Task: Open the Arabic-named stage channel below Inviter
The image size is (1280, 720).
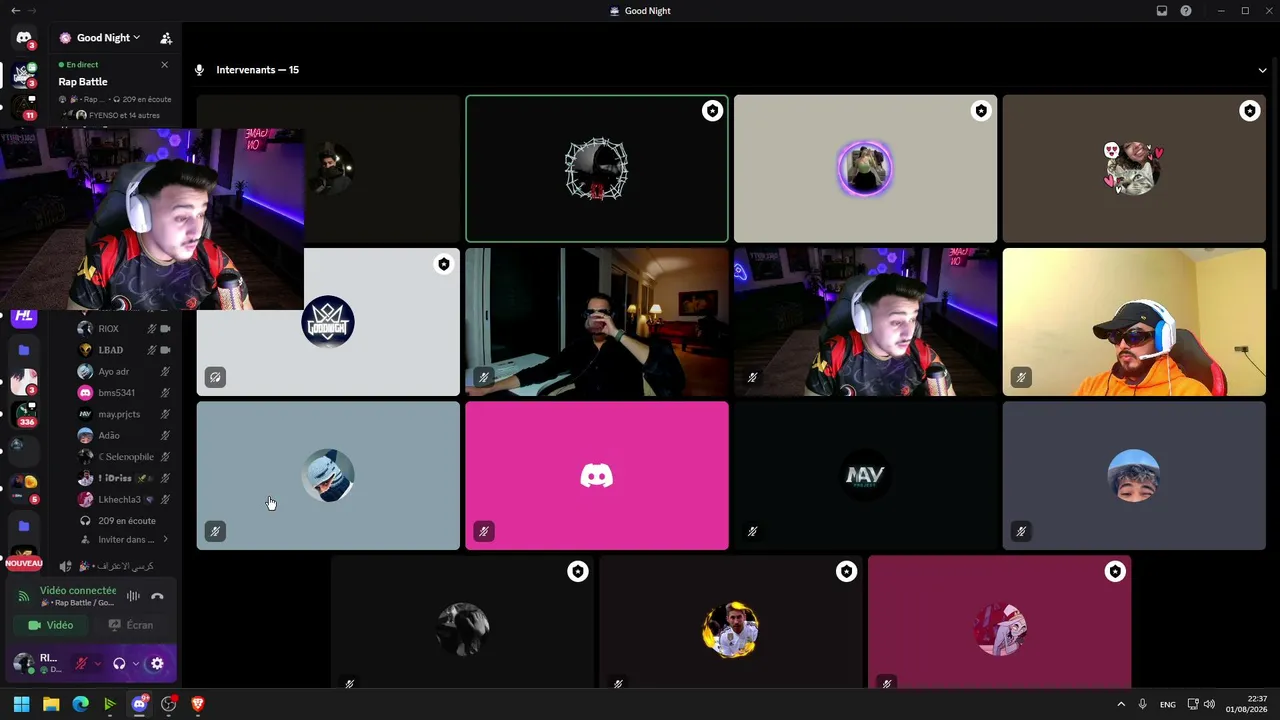Action: [x=113, y=566]
